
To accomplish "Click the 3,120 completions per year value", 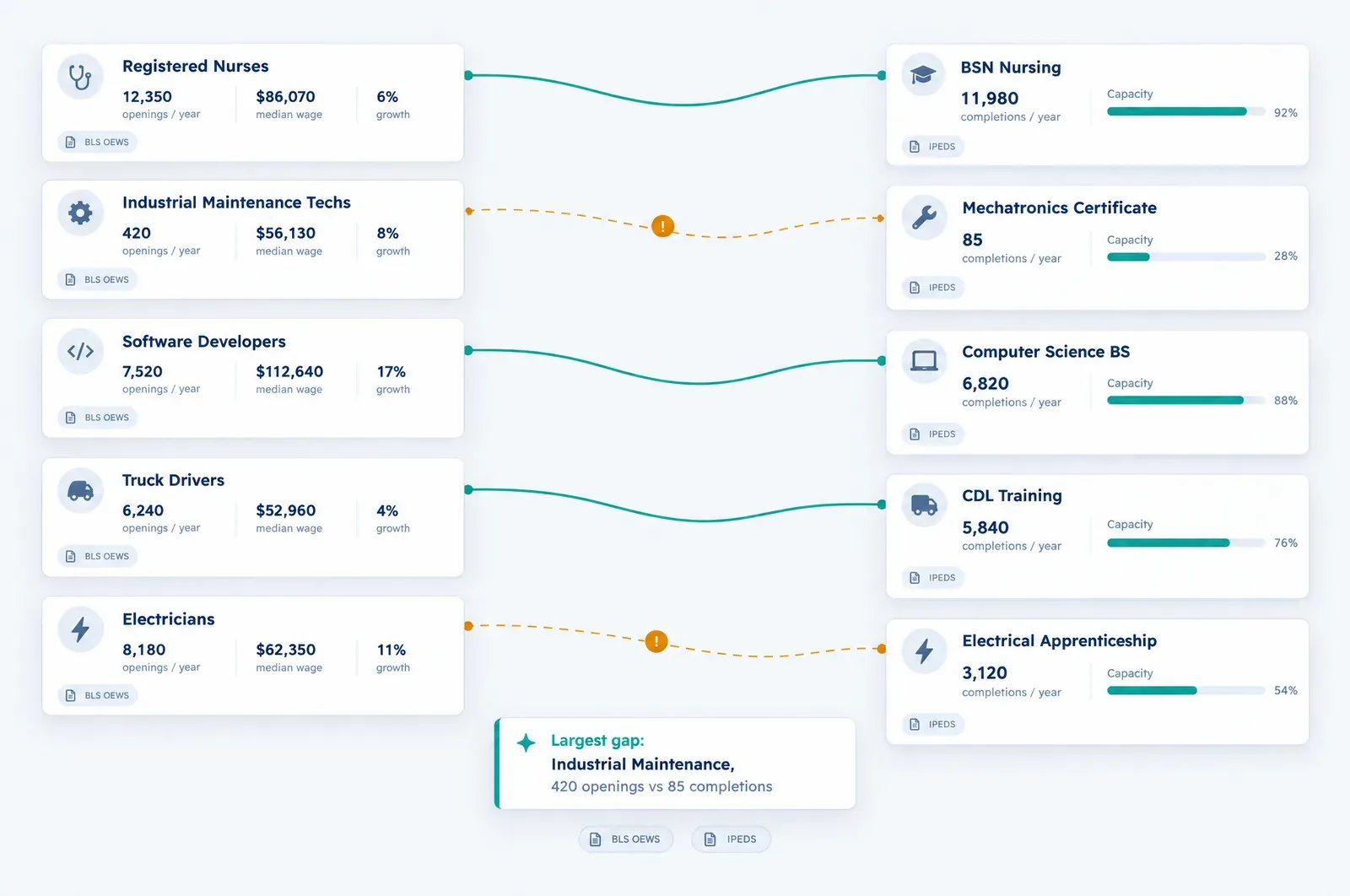I will click(985, 673).
